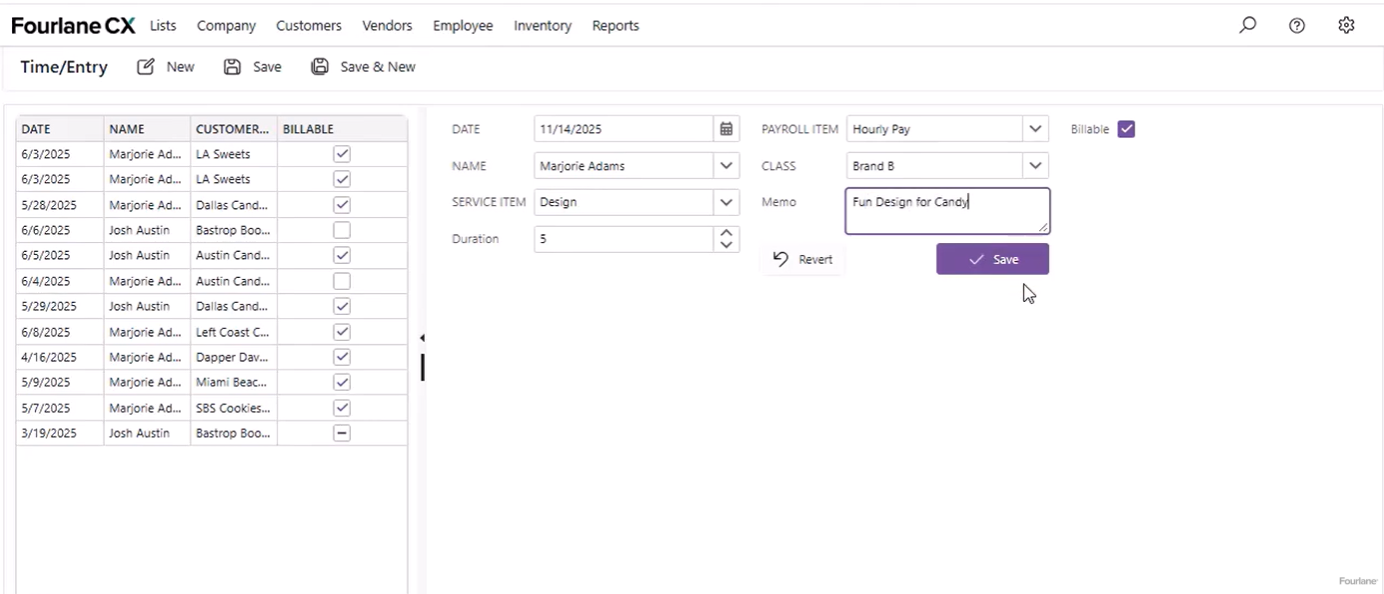Uncheck the purple Billable checkbox

1126,129
